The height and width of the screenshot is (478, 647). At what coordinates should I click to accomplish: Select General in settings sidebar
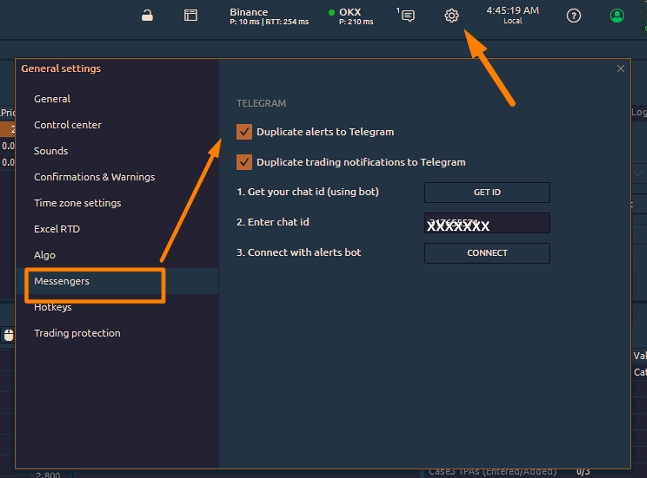(x=52, y=99)
